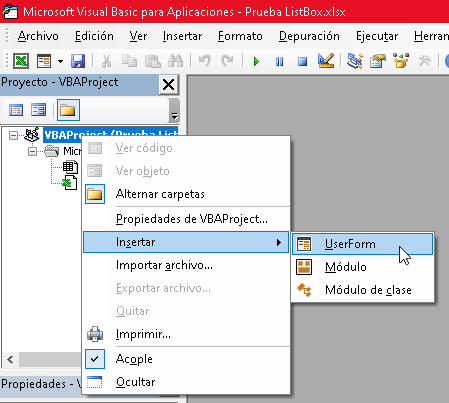The image size is (449, 403).
Task: Click the Undo arrow toolbar icon
Action: [205, 61]
